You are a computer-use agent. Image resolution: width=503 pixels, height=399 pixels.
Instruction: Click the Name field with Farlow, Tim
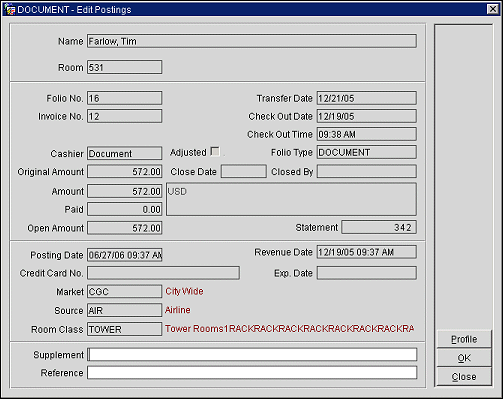[252, 41]
